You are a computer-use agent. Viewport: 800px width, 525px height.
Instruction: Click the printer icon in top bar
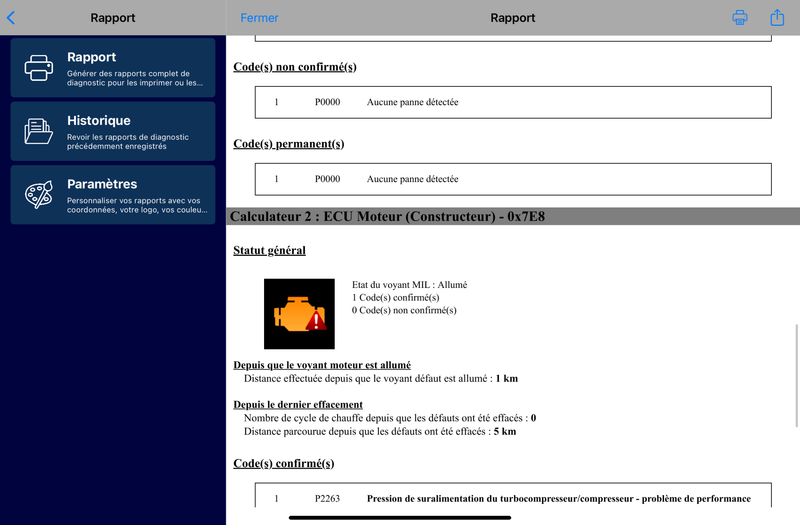(740, 17)
